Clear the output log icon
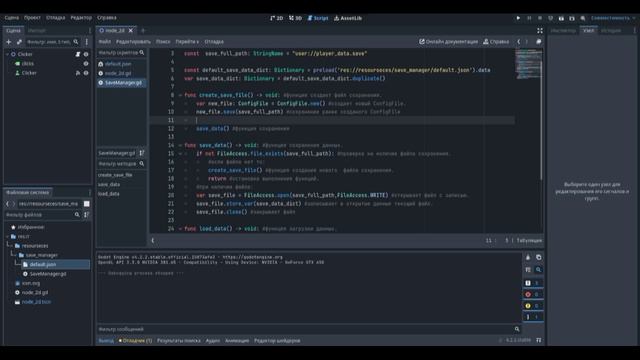This screenshot has height=360, width=640. pyautogui.click(x=528, y=258)
